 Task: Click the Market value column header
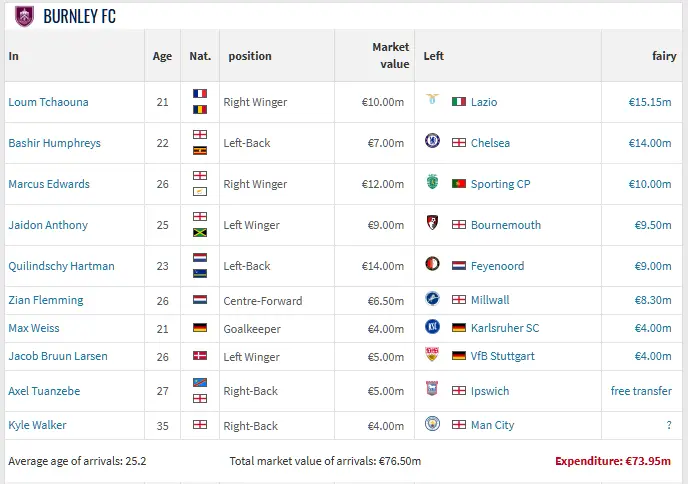(390, 56)
